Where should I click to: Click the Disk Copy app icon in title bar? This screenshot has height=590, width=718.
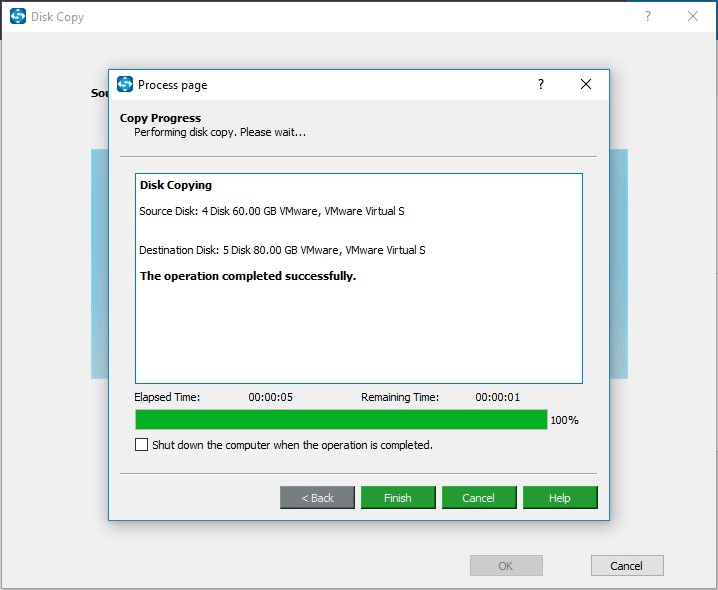tap(17, 17)
